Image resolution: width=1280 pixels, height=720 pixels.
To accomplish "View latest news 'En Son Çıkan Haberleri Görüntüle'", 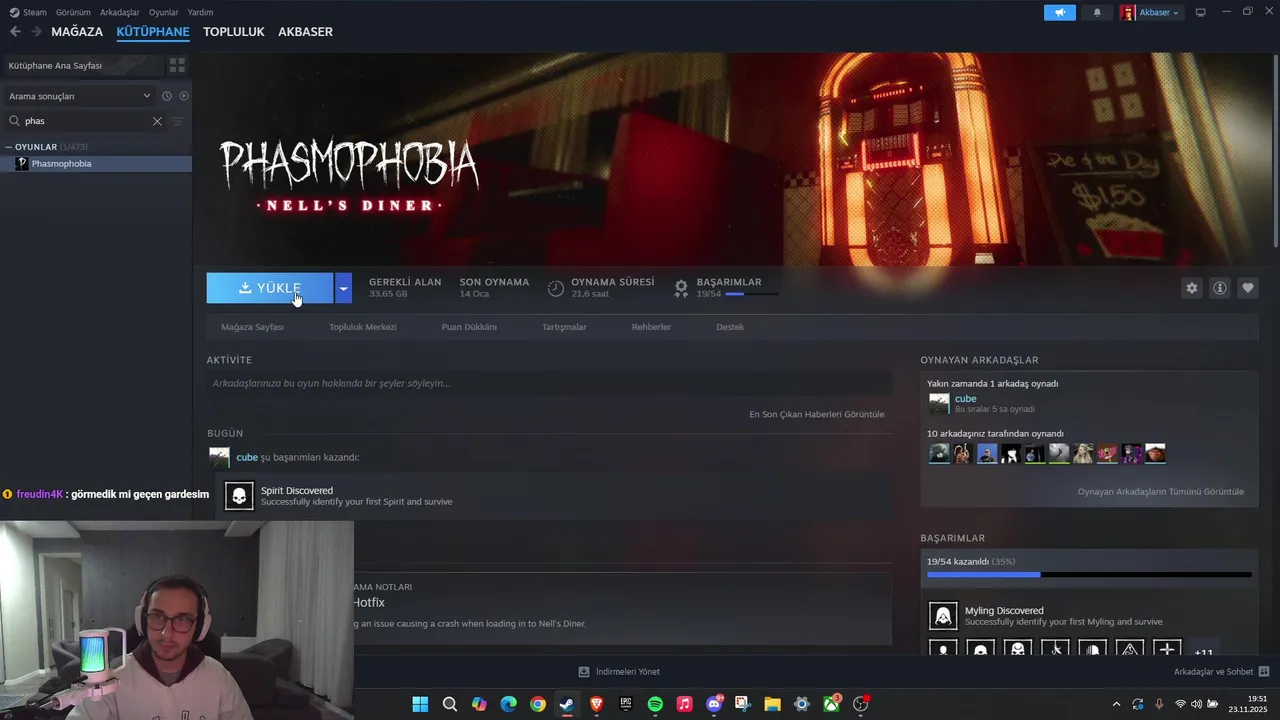I will coord(816,414).
